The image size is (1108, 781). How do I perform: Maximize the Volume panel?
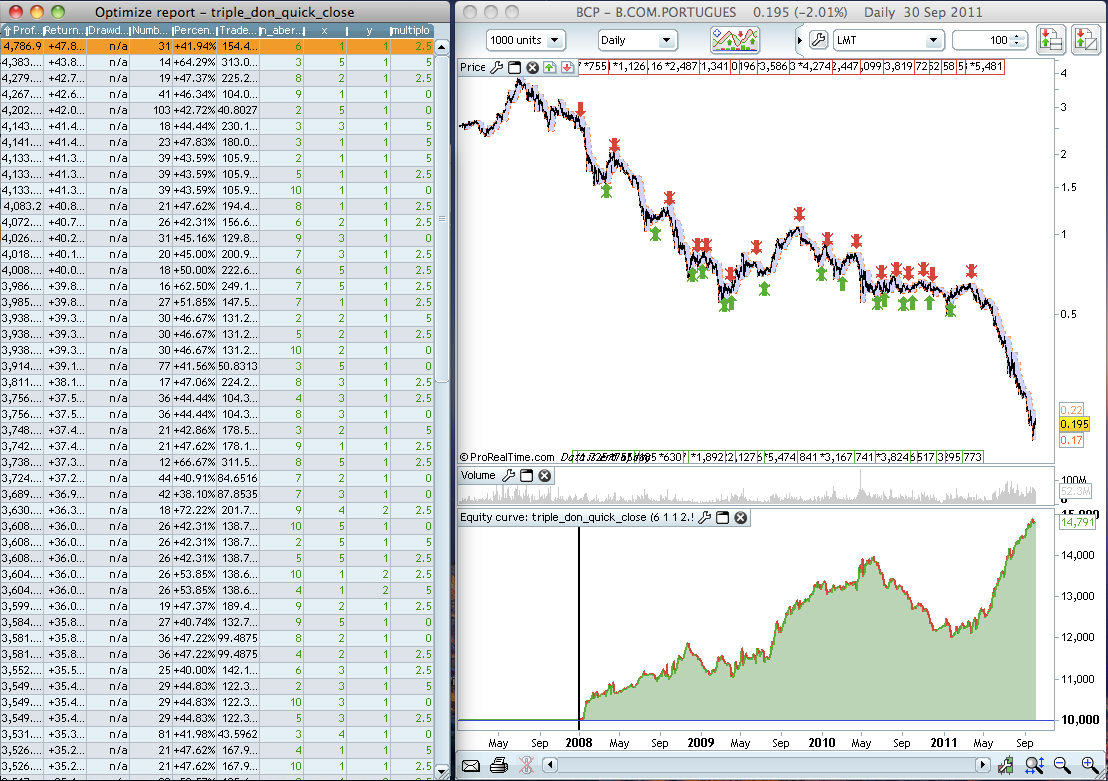click(526, 476)
